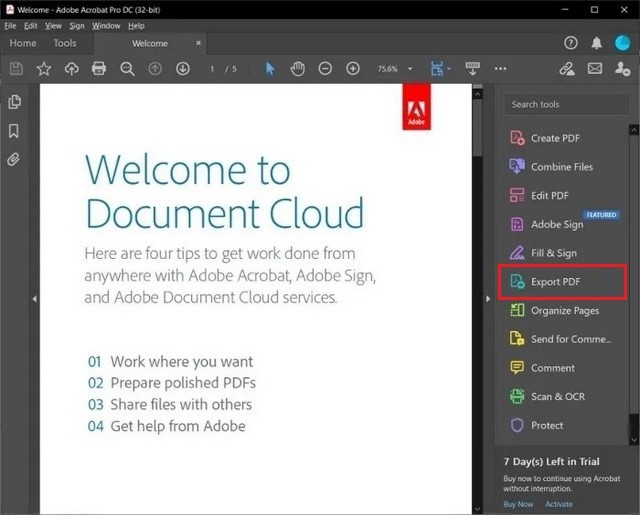Open the zoom level dropdown arrow
Viewport: 640px width, 515px height.
coord(410,69)
